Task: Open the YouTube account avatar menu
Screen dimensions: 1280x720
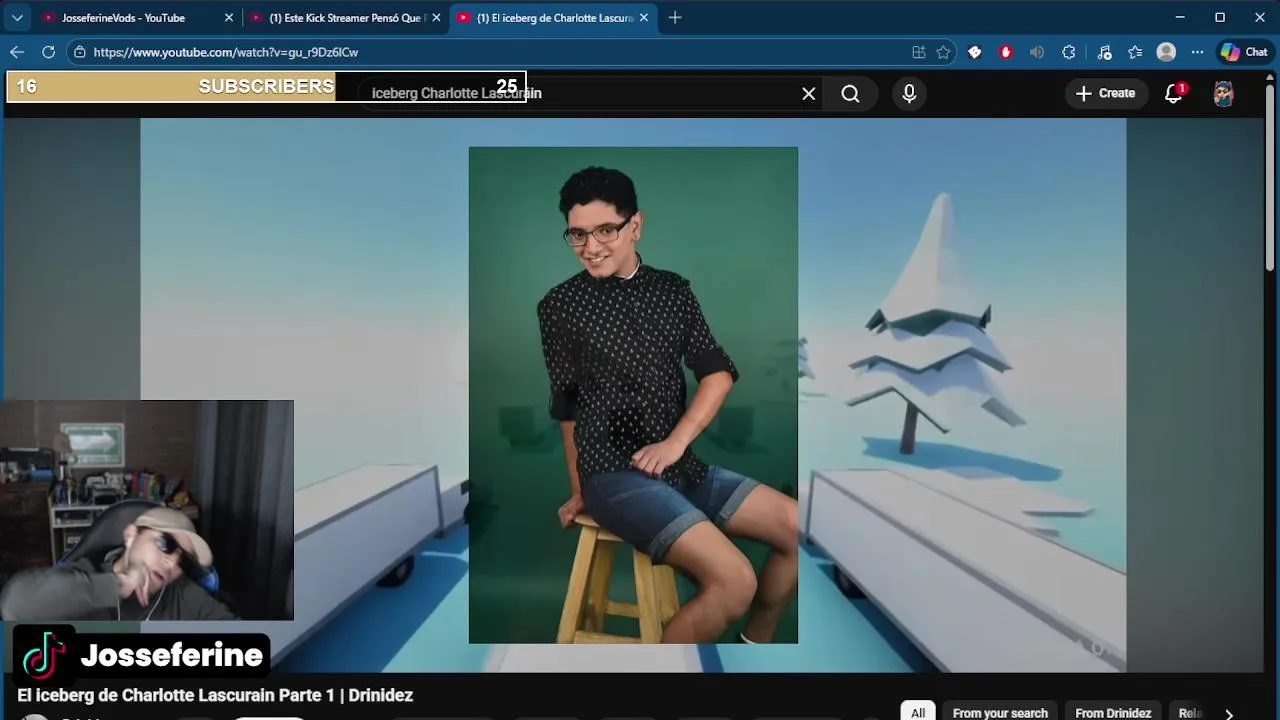Action: pyautogui.click(x=1224, y=94)
